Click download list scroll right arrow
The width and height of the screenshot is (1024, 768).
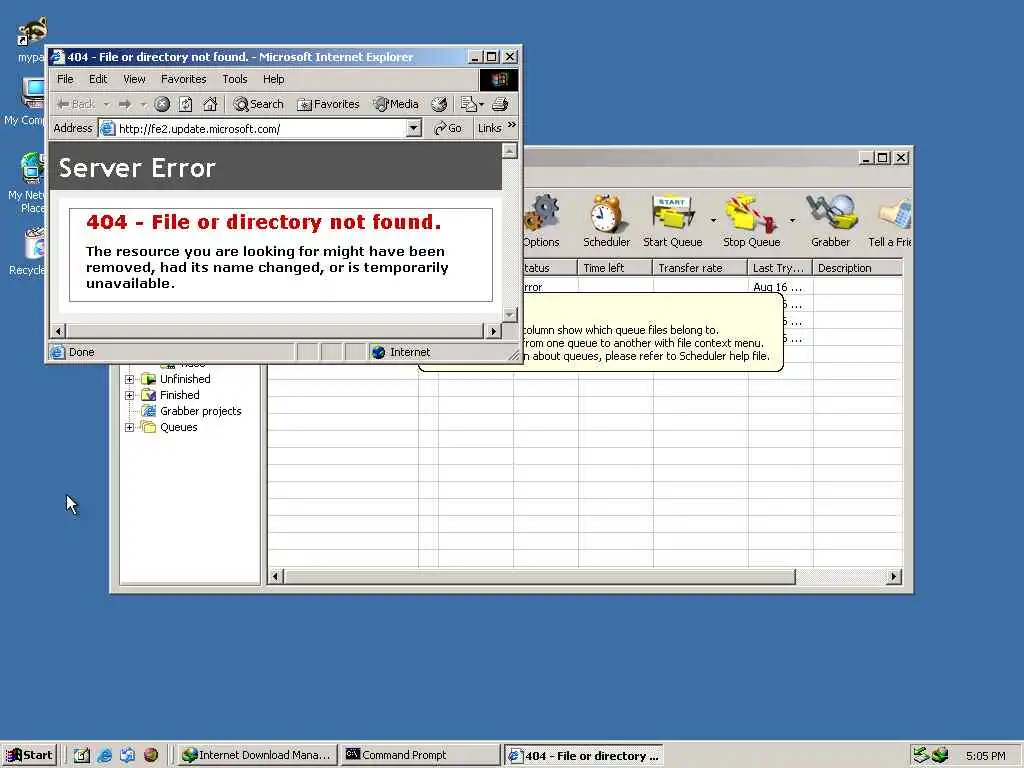click(x=893, y=577)
